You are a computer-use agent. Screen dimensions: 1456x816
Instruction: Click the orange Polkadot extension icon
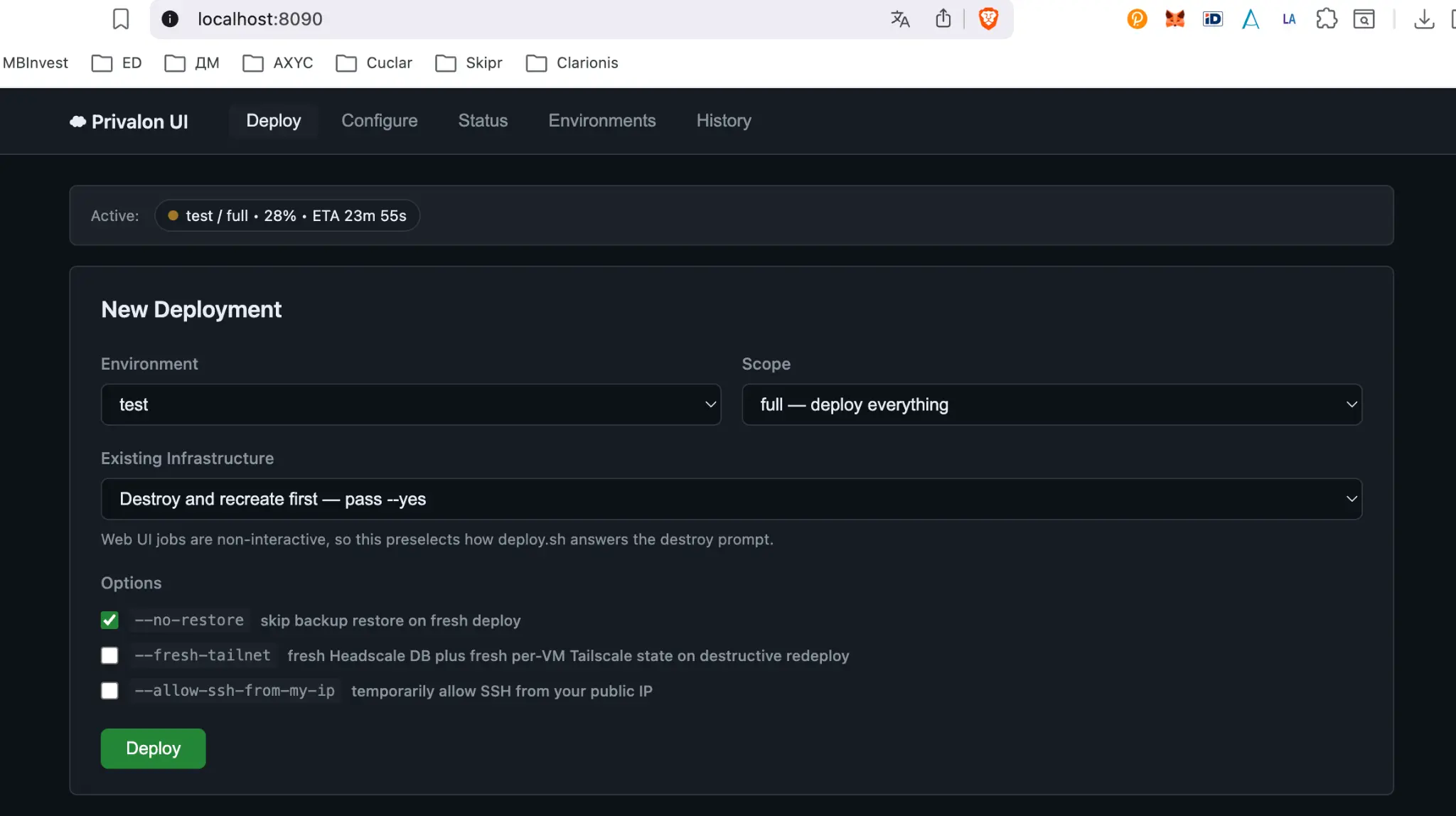coord(1136,19)
